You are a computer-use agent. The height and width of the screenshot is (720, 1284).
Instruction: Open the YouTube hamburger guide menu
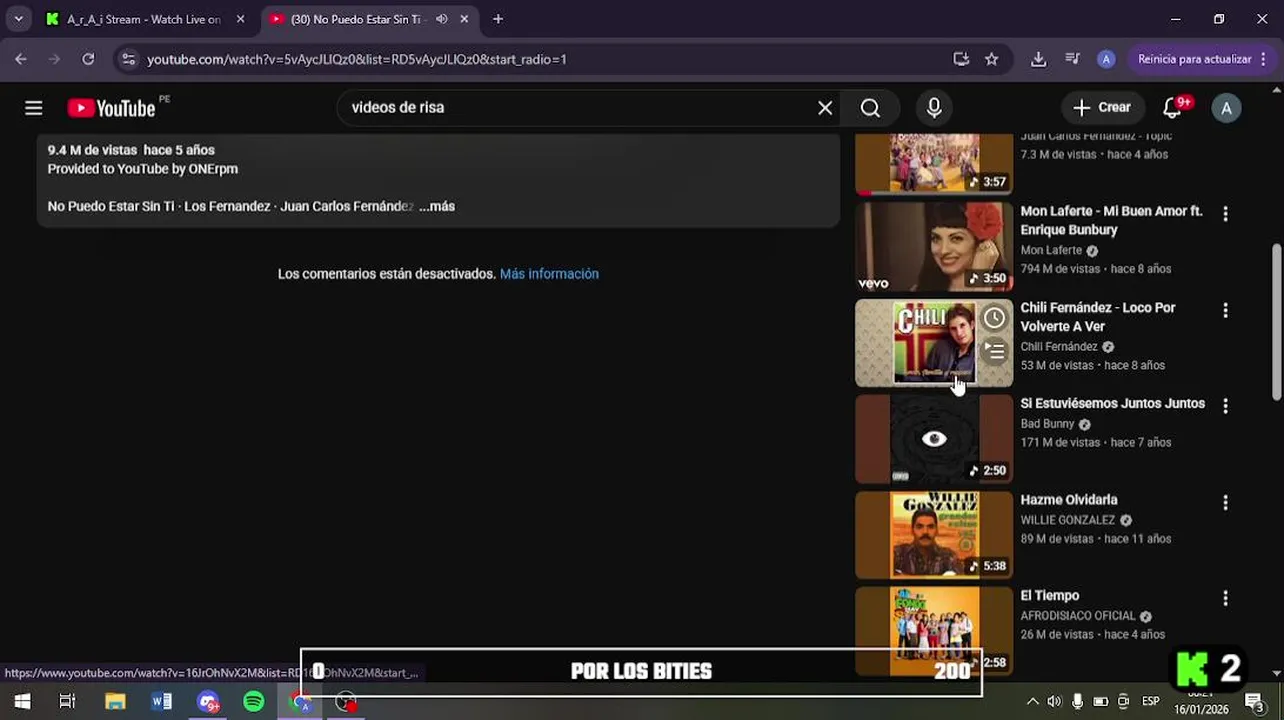(x=34, y=108)
